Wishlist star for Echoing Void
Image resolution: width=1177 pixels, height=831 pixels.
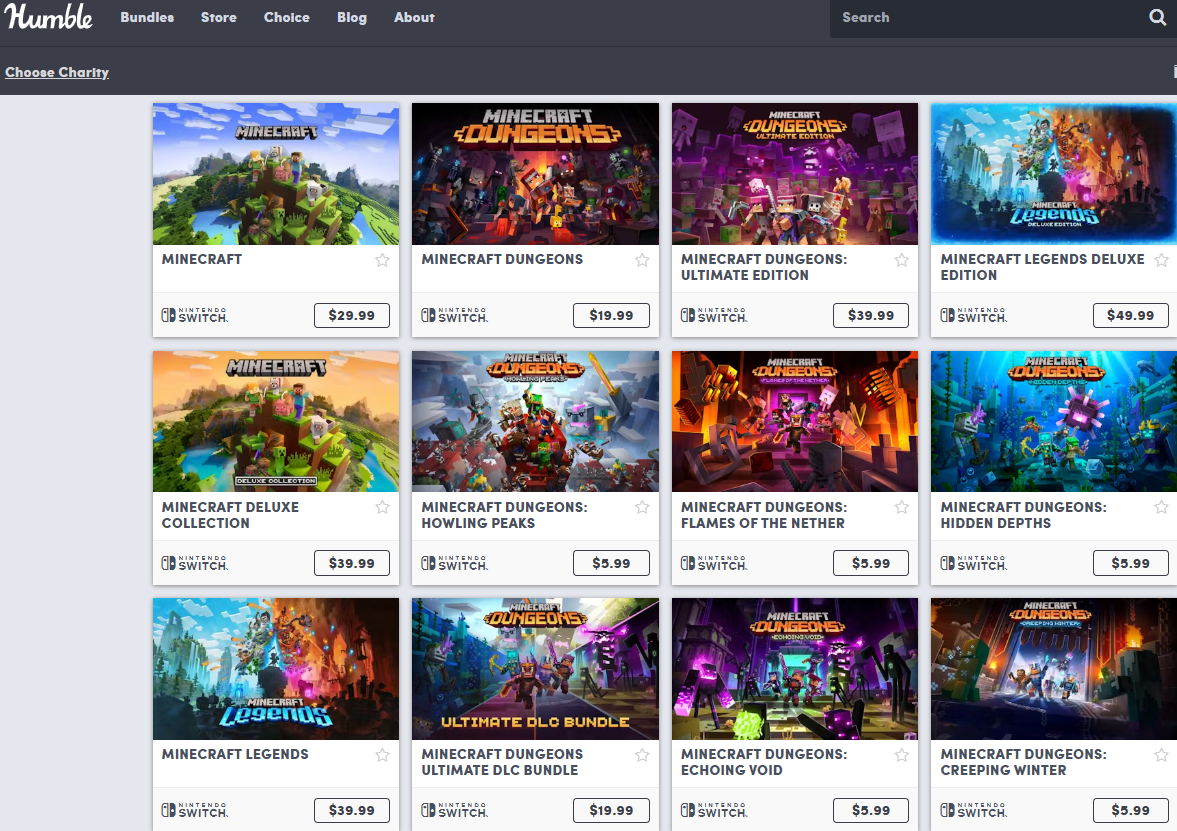(902, 755)
